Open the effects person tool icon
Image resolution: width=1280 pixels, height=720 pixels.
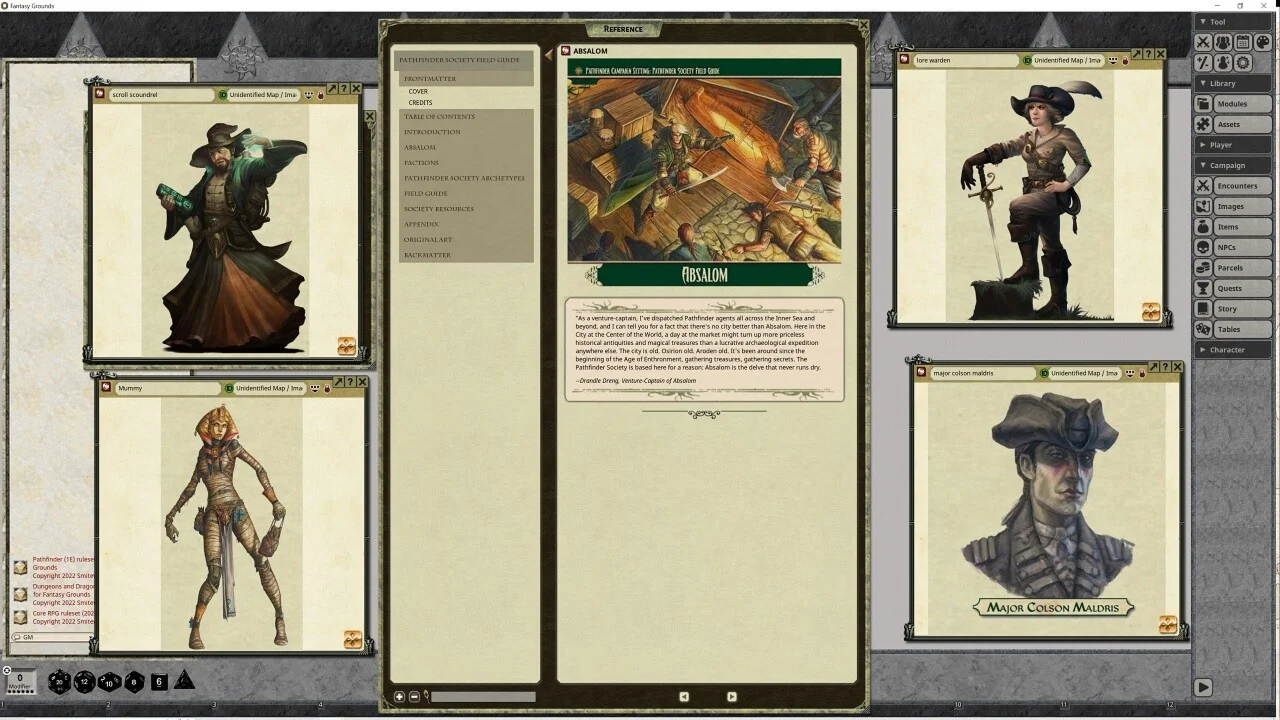[1223, 62]
